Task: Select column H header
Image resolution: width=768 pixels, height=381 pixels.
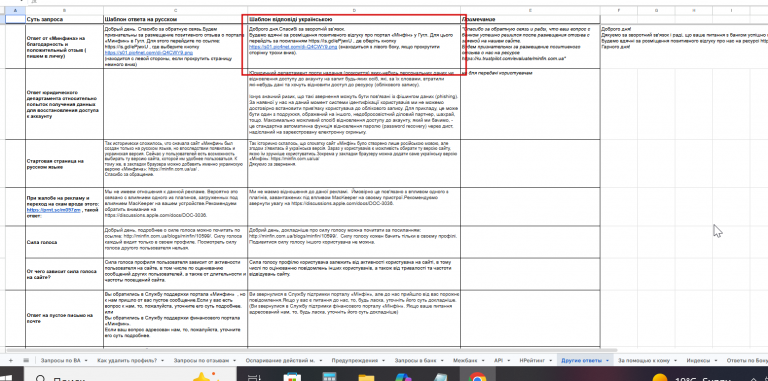Action: tap(694, 10)
